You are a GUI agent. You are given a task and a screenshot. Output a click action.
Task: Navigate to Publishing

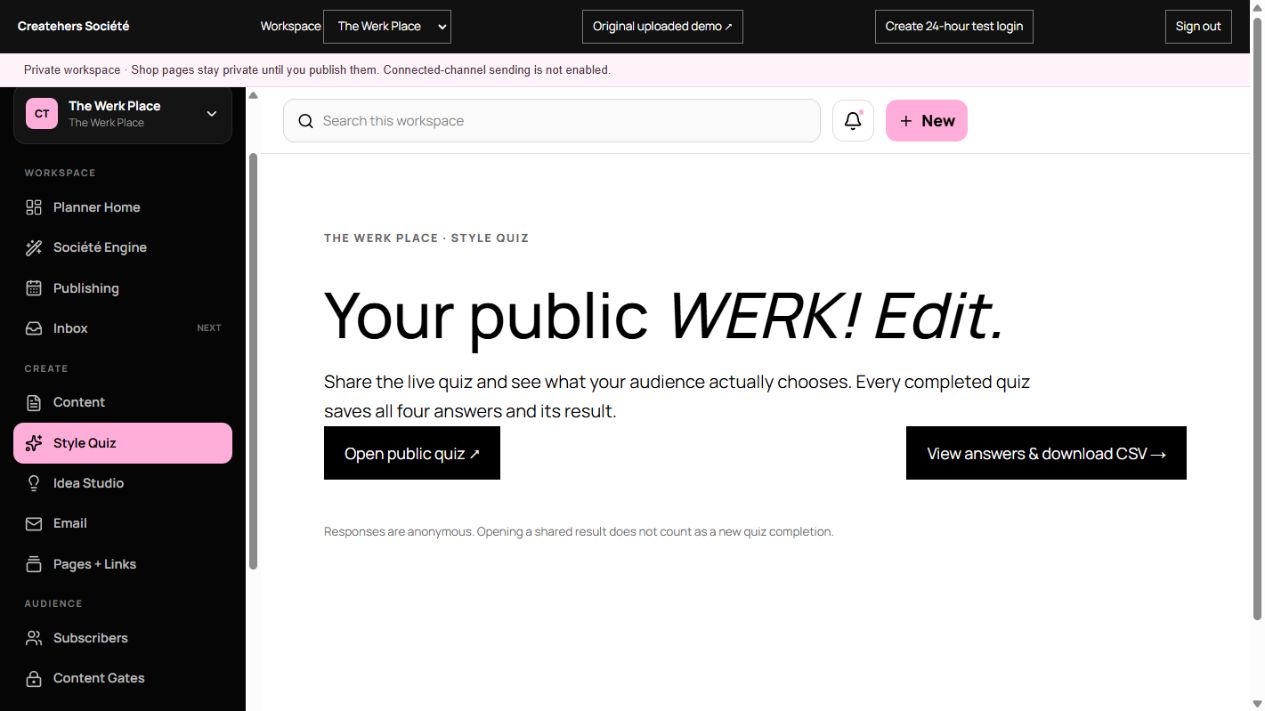(x=123, y=288)
